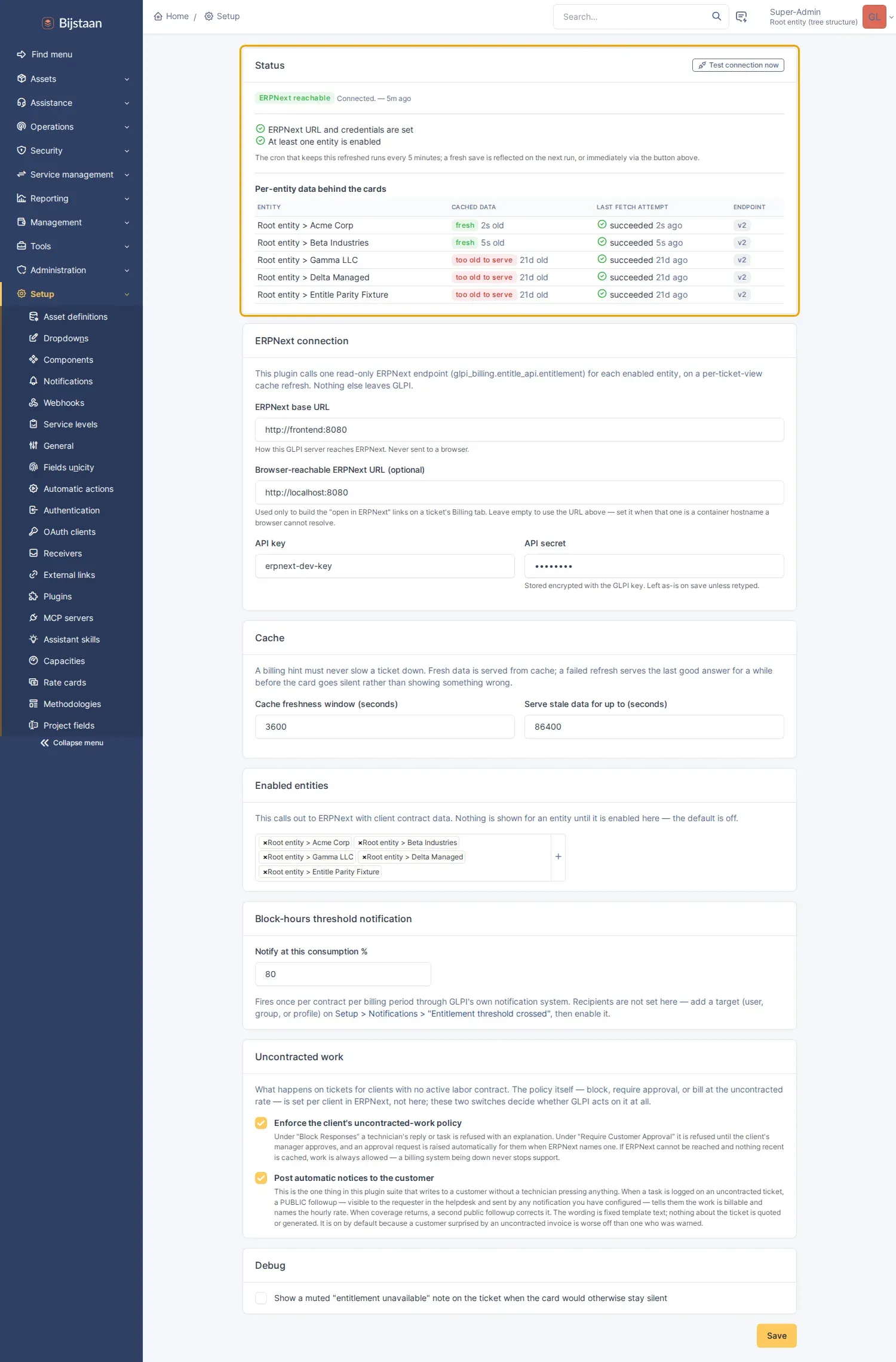Expand the Assets menu chevron
The width and height of the screenshot is (896, 1362).
(127, 79)
